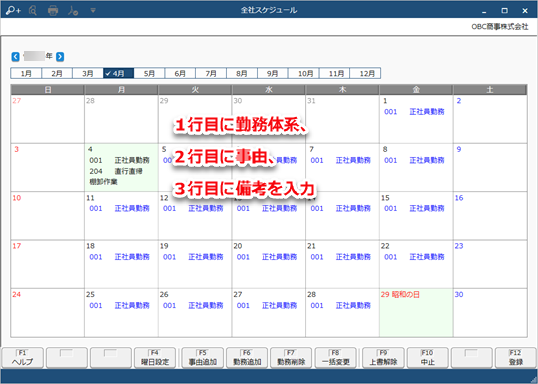Select Saturday the 9th cell

tap(490, 167)
